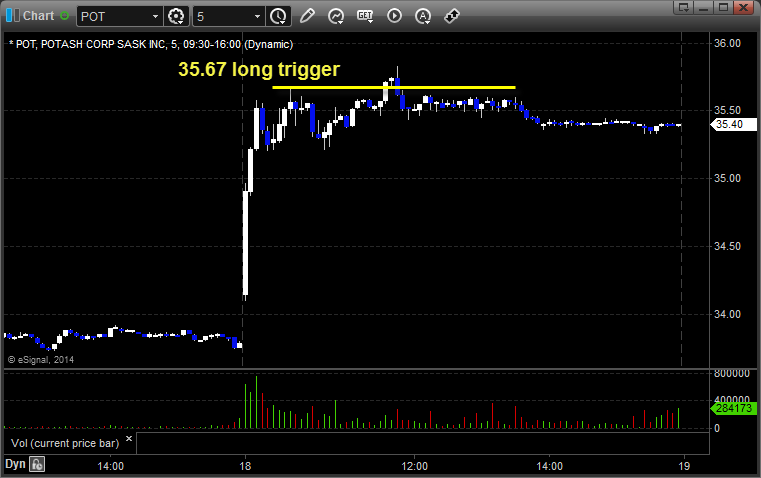This screenshot has height=478, width=761.
Task: Open the studies menu line-chart icon
Action: [x=336, y=16]
